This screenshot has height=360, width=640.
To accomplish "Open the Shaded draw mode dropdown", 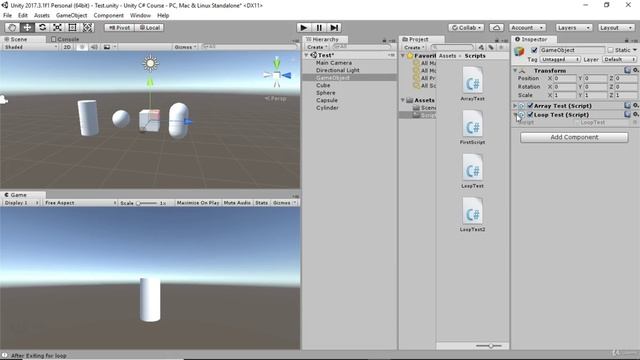I will [x=31, y=47].
